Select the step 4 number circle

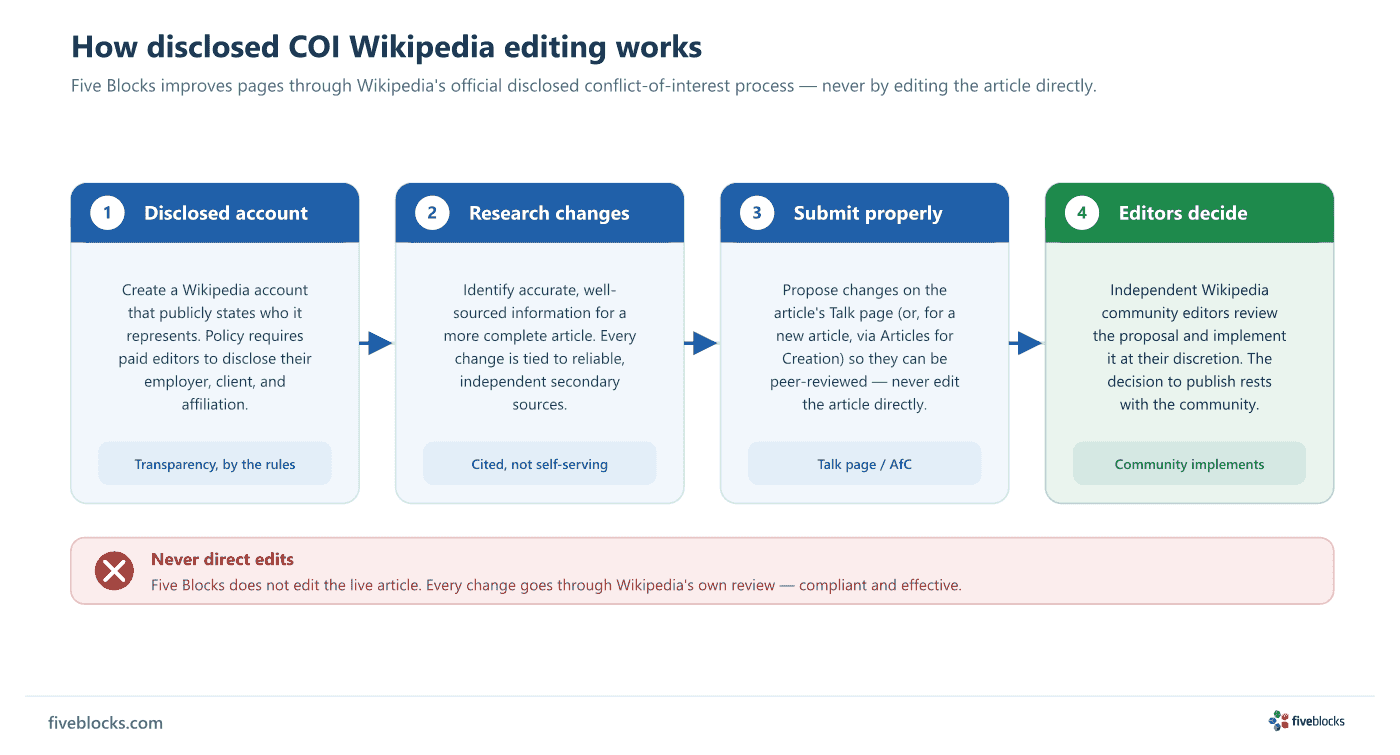(1082, 213)
